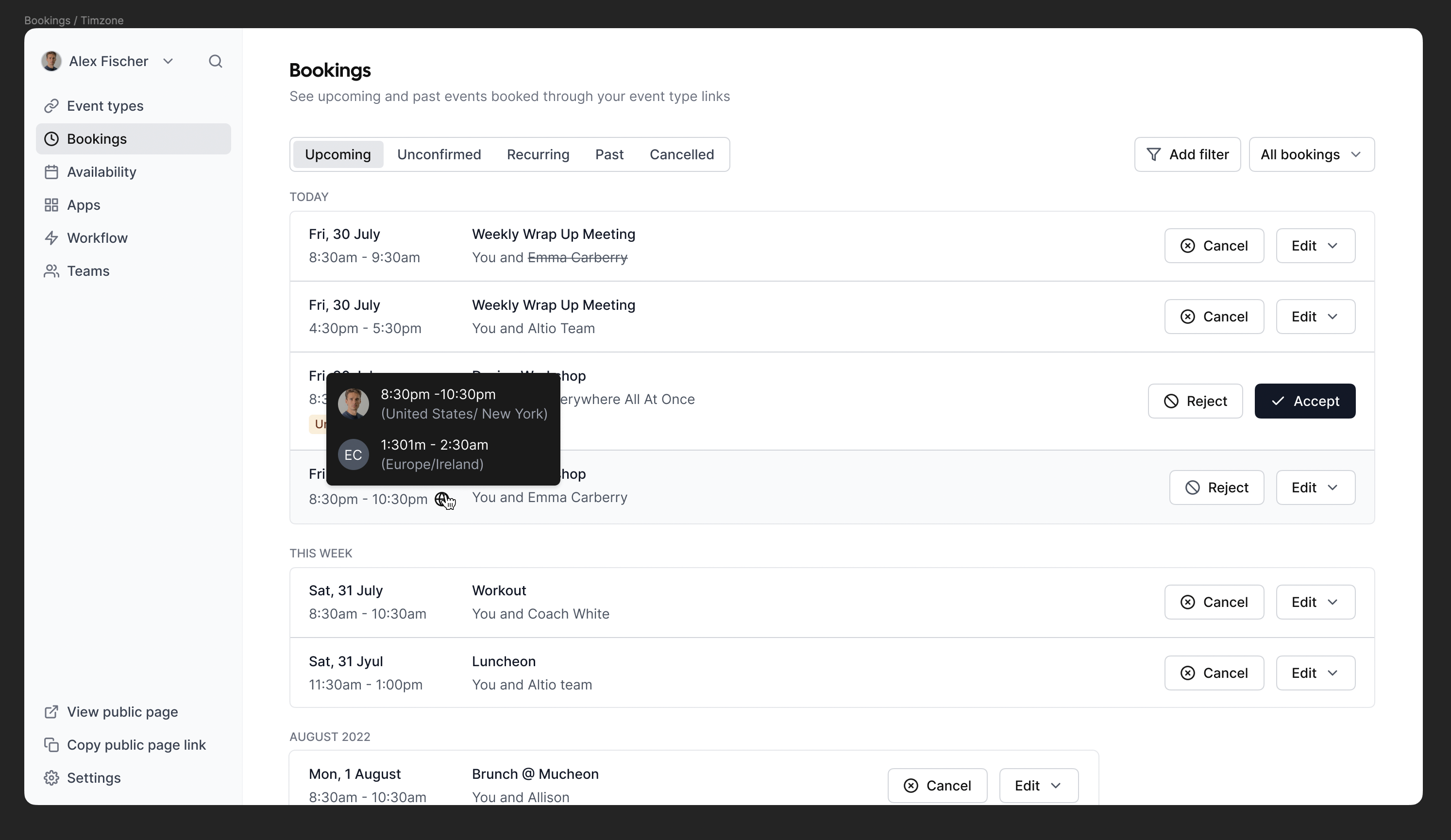Click the external link icon beside View public page
The height and width of the screenshot is (840, 1451).
click(x=51, y=712)
